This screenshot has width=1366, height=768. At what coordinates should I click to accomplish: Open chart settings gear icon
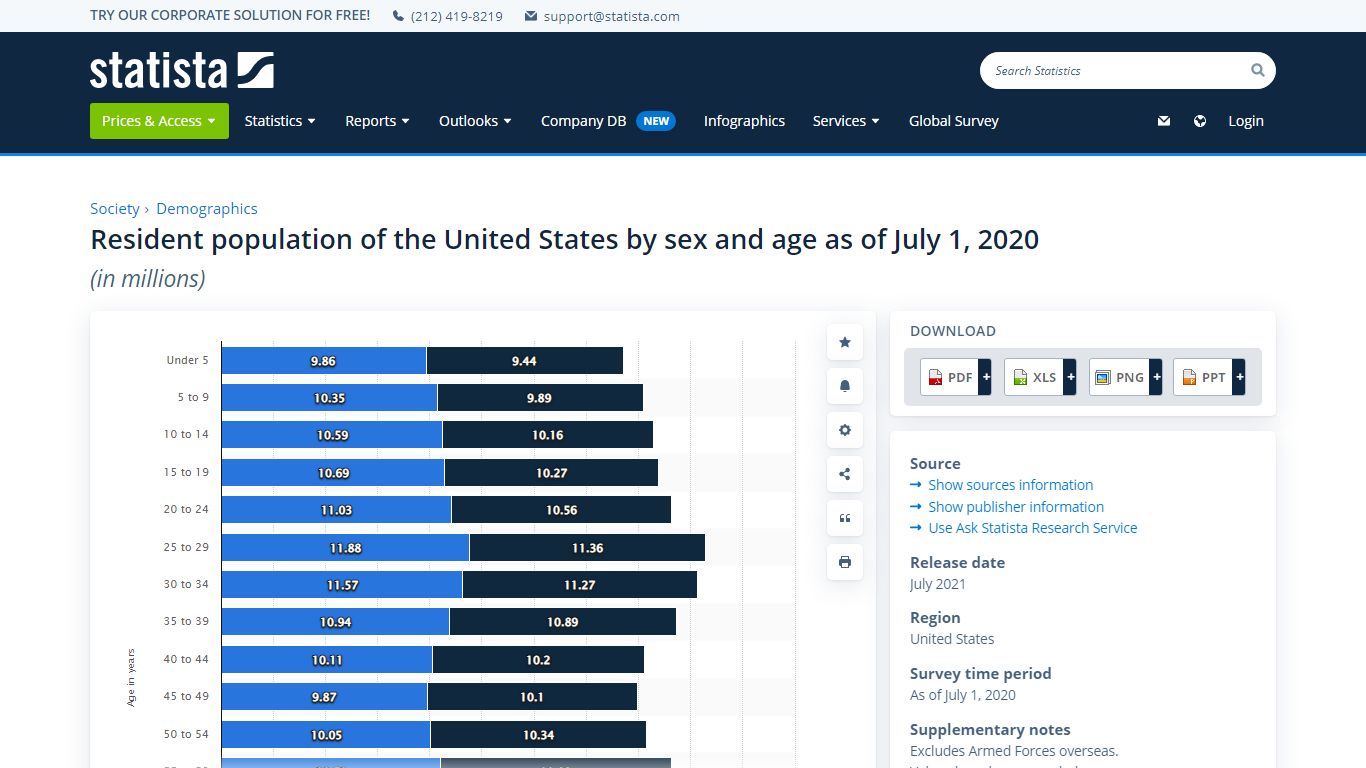click(845, 430)
